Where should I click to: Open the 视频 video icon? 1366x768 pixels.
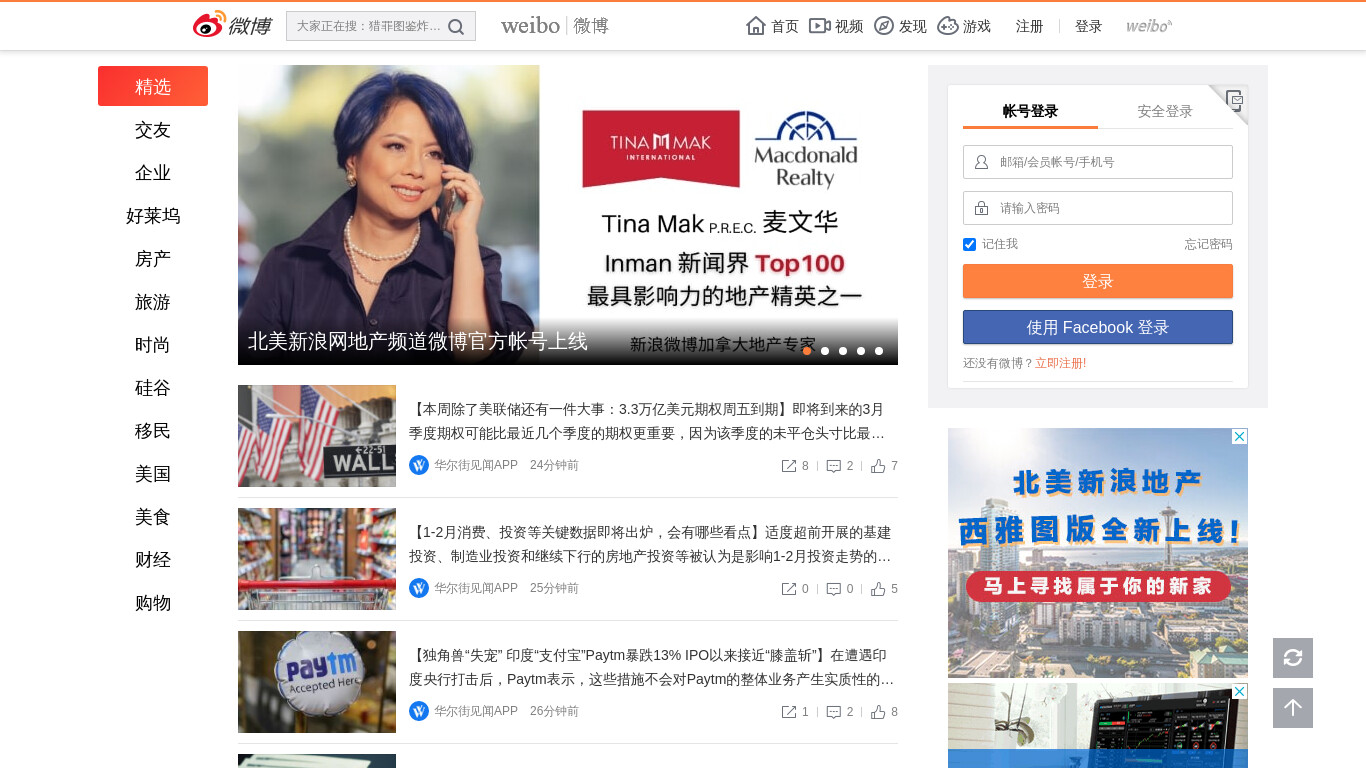[820, 26]
